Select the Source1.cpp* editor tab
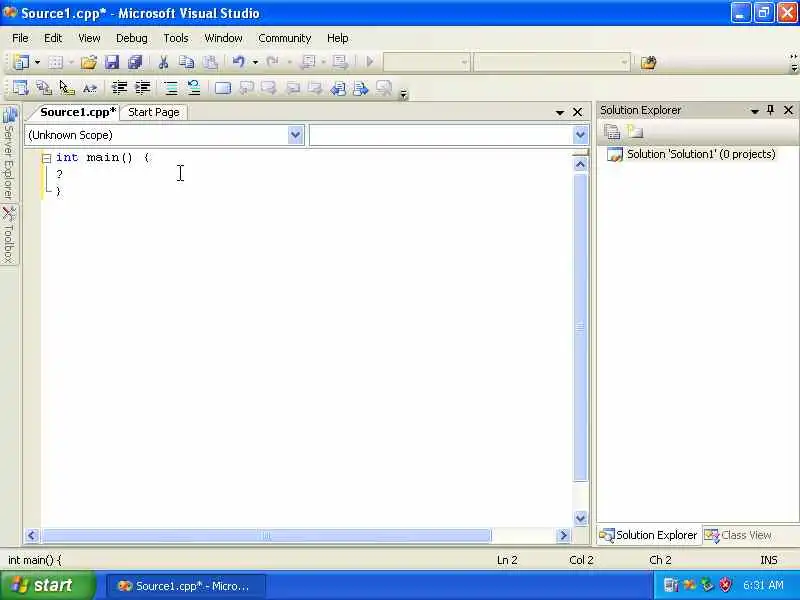800x600 pixels. 78,112
